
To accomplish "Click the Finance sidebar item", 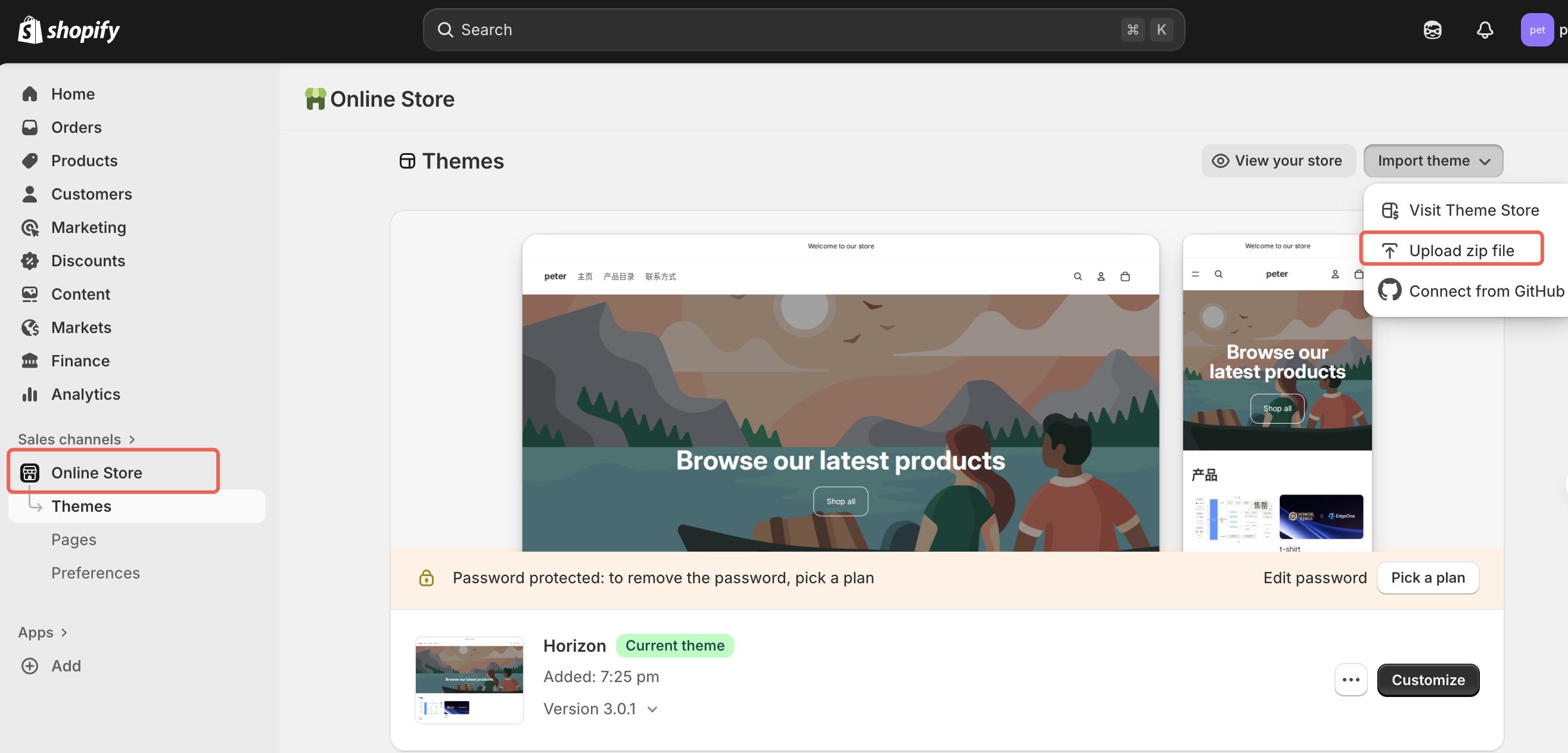I will [x=80, y=361].
